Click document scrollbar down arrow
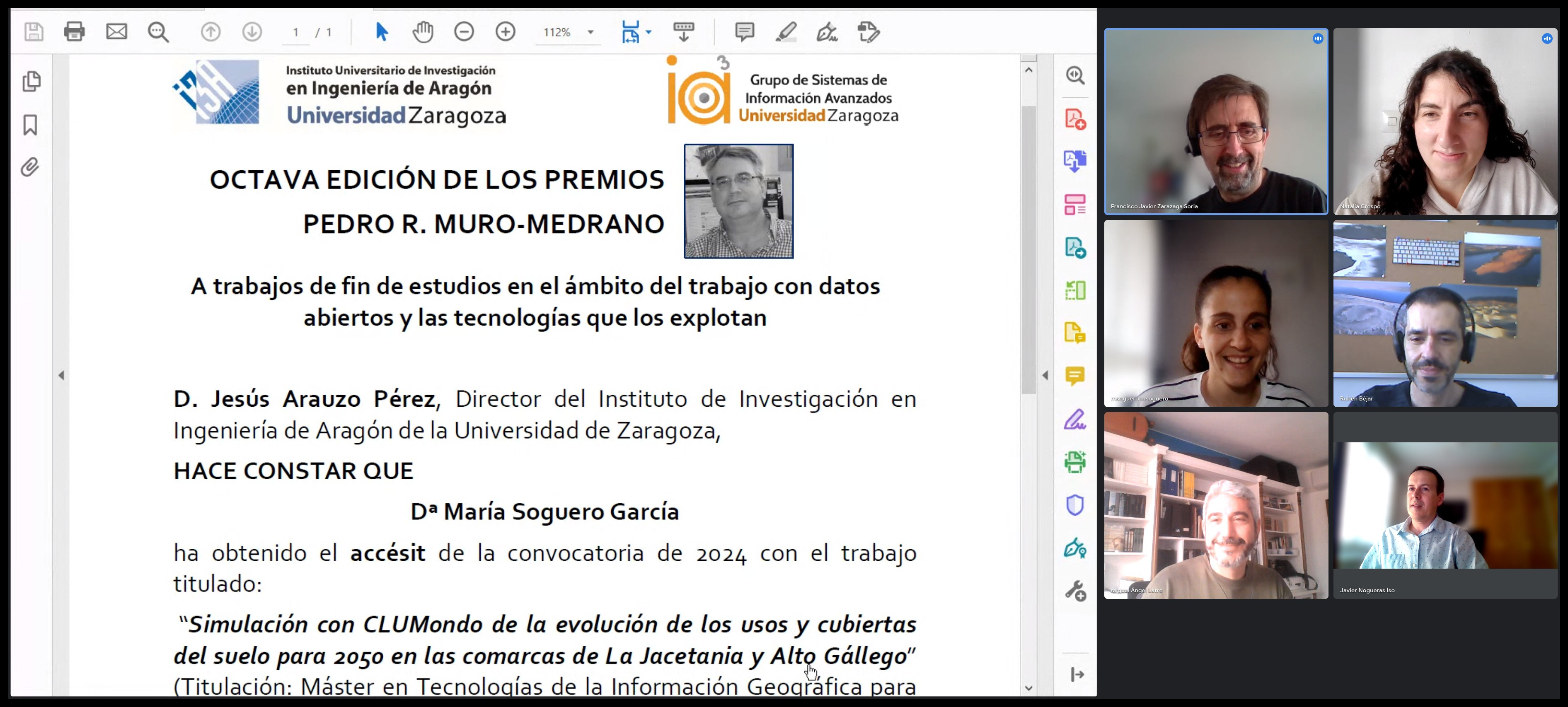Viewport: 1568px width, 707px height. click(x=1029, y=688)
